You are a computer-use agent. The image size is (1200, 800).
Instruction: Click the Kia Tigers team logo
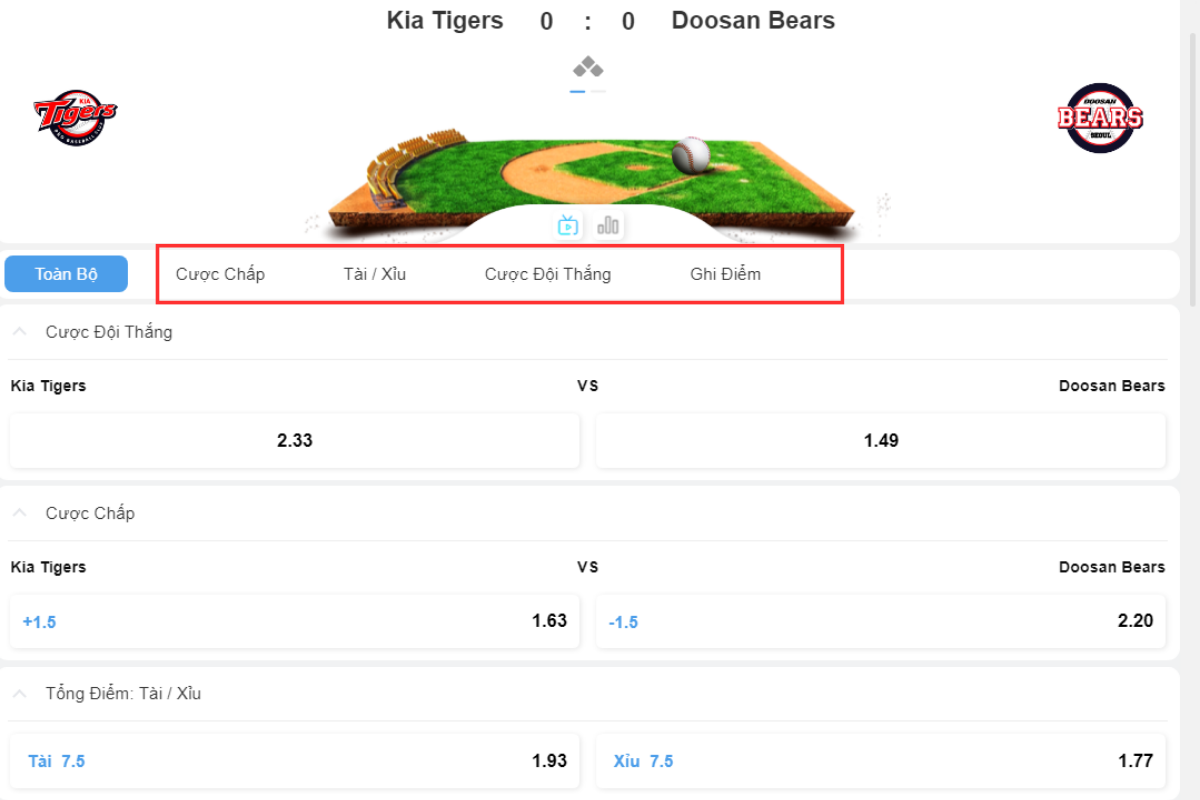(75, 118)
